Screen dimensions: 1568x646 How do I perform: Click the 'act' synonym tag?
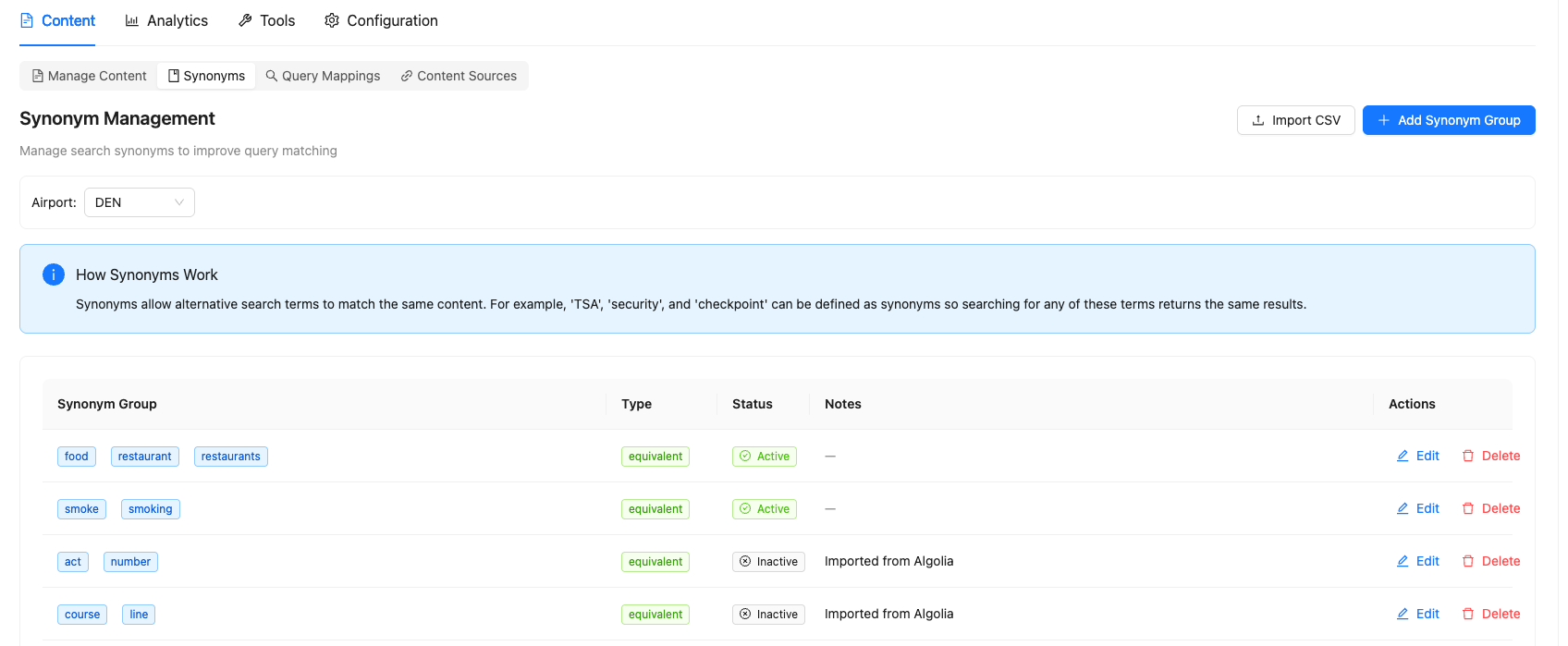click(73, 562)
